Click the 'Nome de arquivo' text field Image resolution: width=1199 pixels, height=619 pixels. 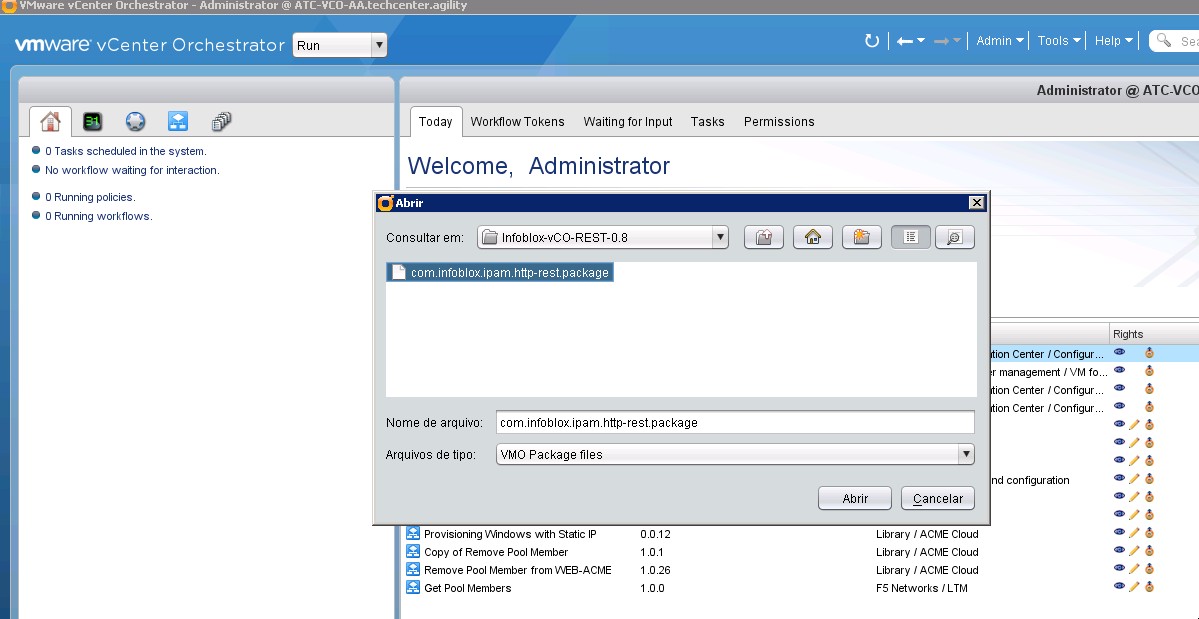[734, 422]
